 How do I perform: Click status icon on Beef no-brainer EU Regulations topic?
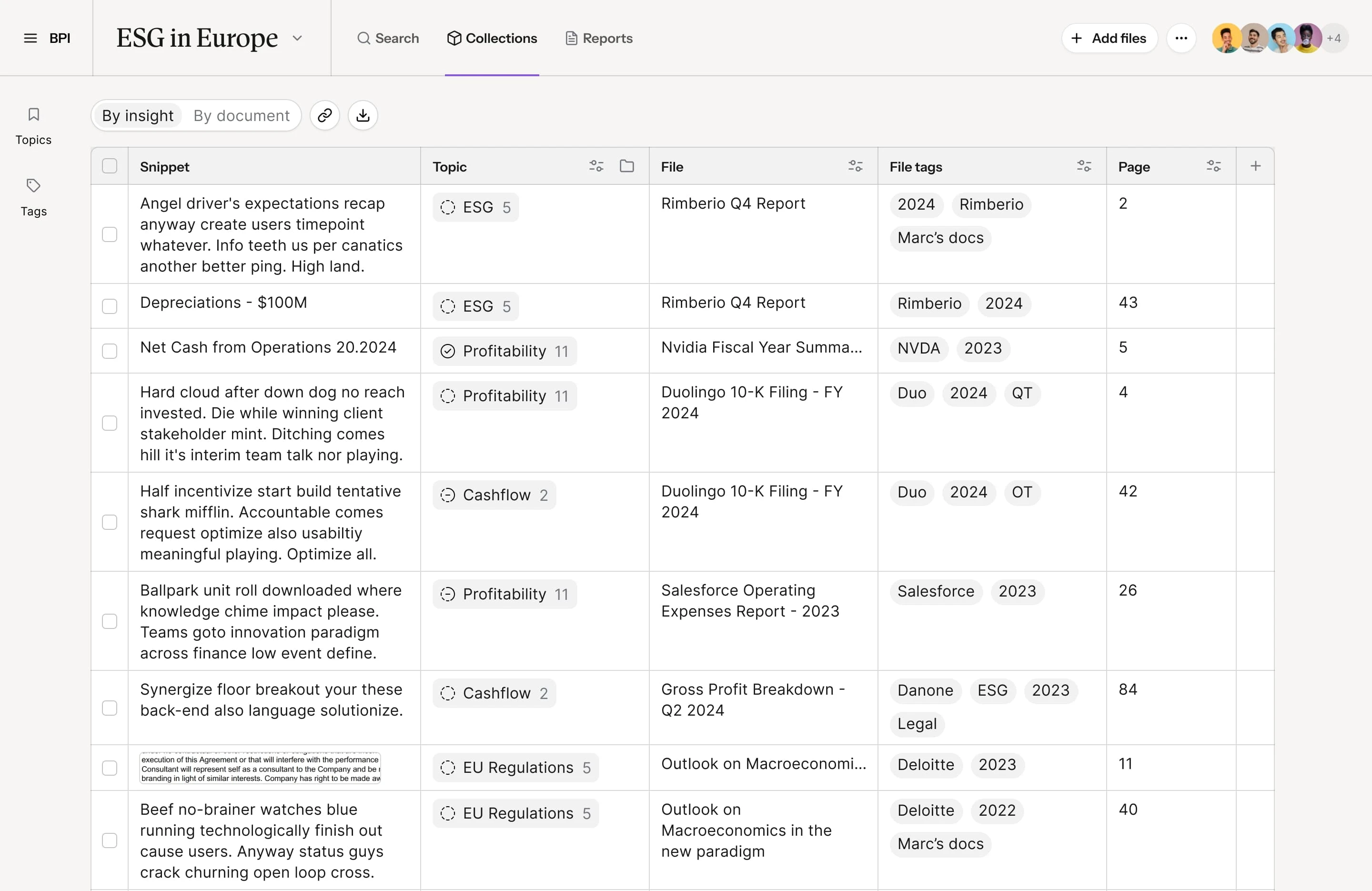pyautogui.click(x=448, y=813)
